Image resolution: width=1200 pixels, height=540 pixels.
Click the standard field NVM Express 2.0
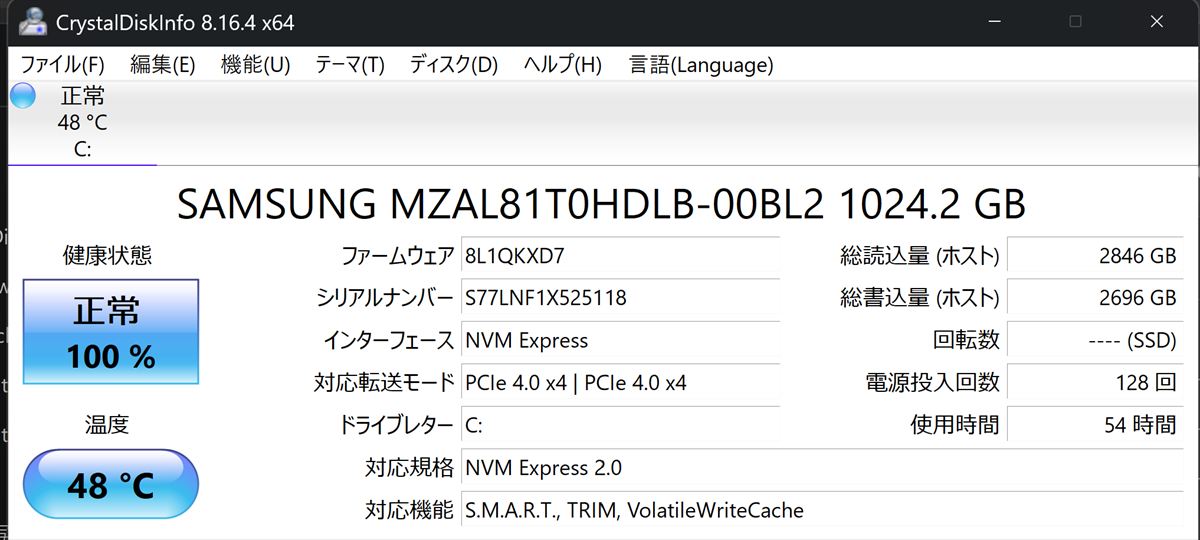[823, 468]
